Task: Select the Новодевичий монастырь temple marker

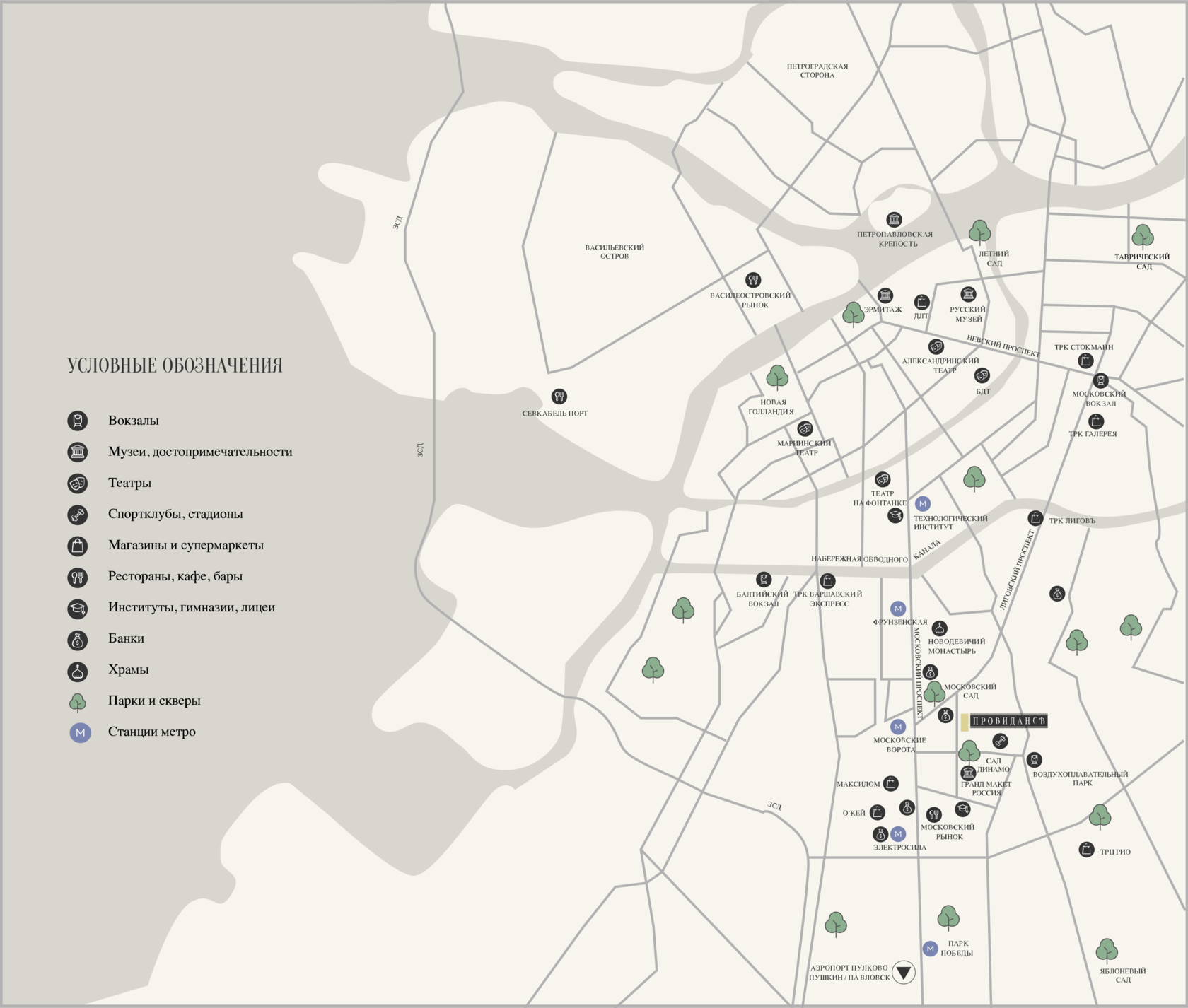Action: pyautogui.click(x=939, y=628)
